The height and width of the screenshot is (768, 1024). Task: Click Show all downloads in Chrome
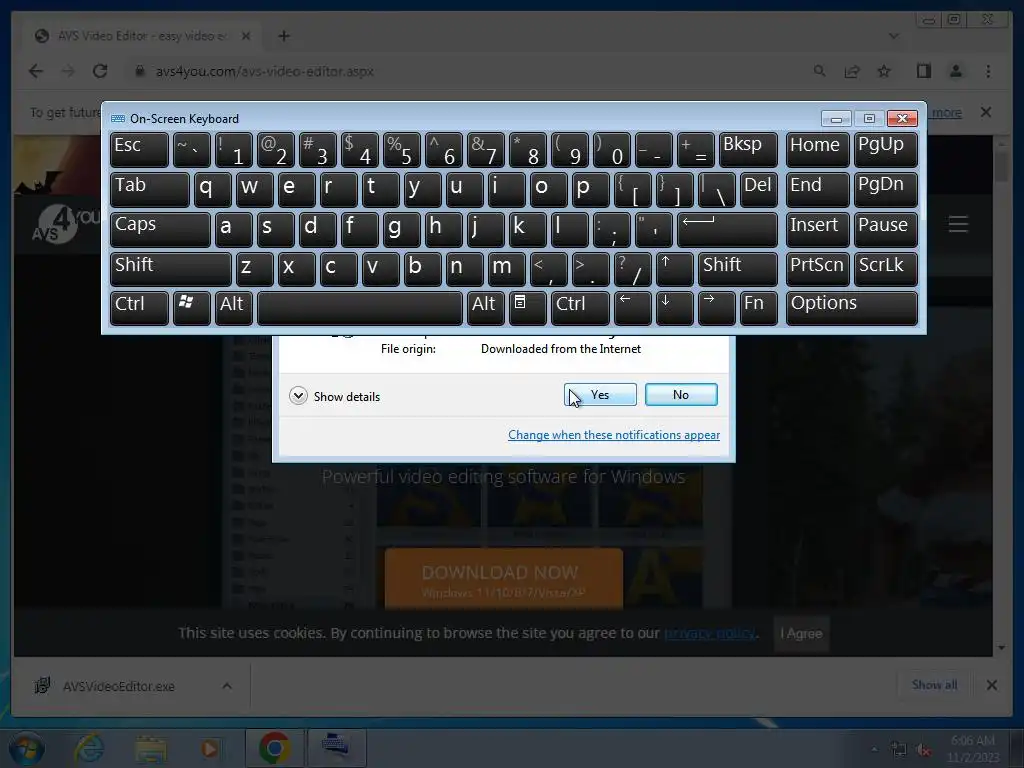935,684
